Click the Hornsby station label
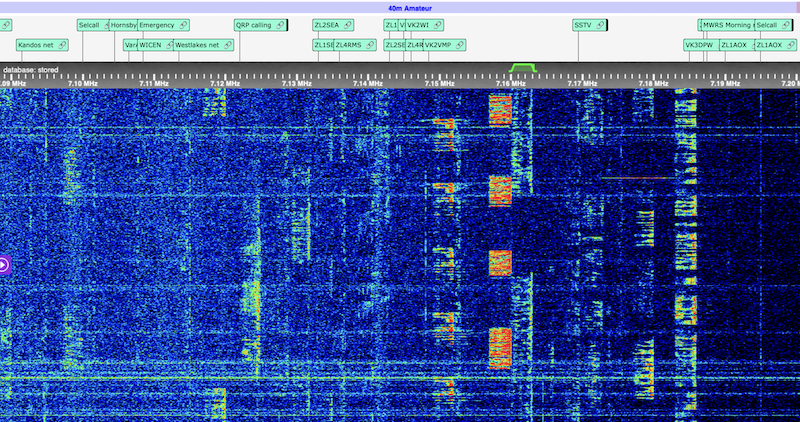Image resolution: width=800 pixels, height=422 pixels. click(122, 25)
